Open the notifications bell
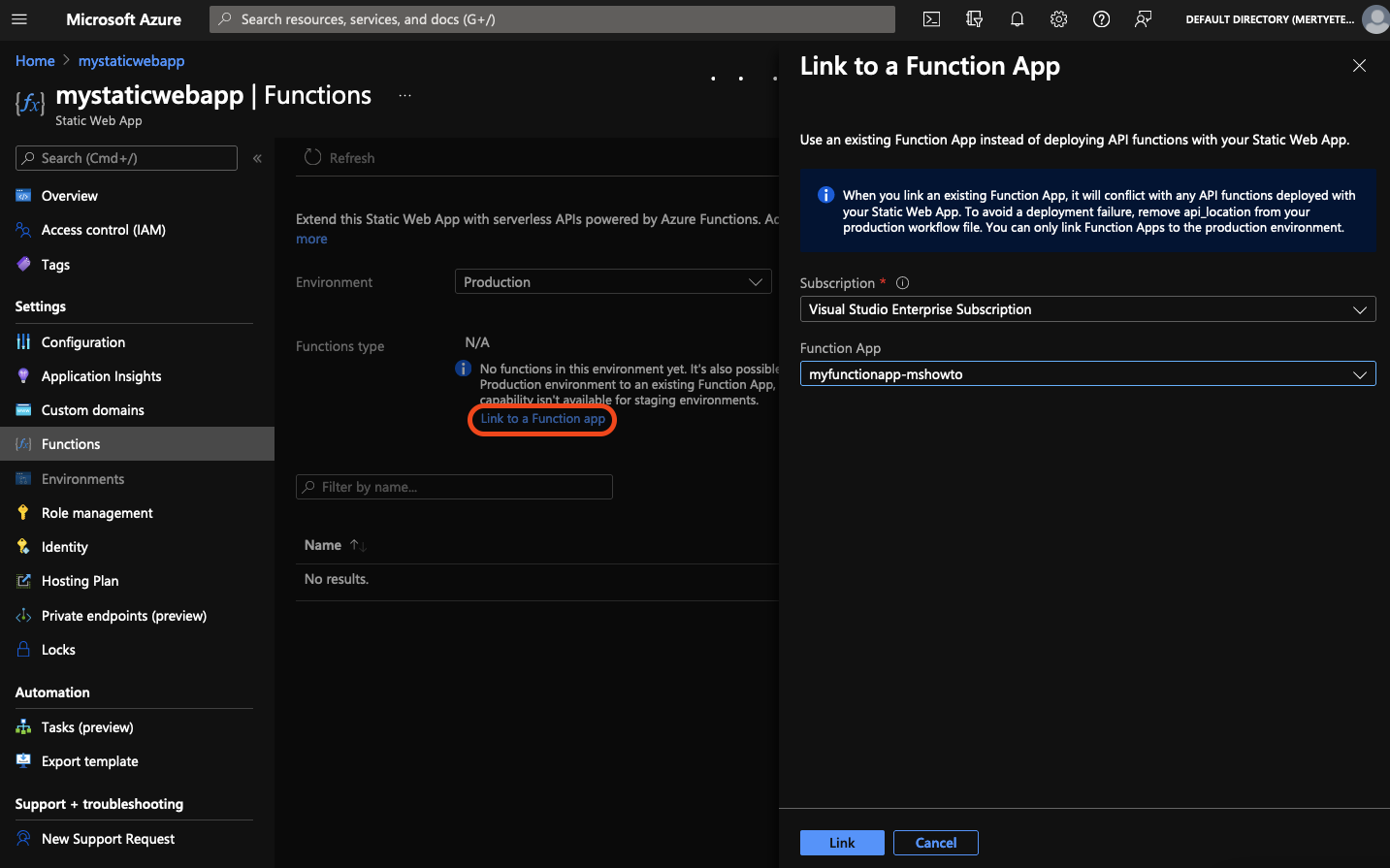Screen dimensions: 1390x868 tap(1017, 19)
